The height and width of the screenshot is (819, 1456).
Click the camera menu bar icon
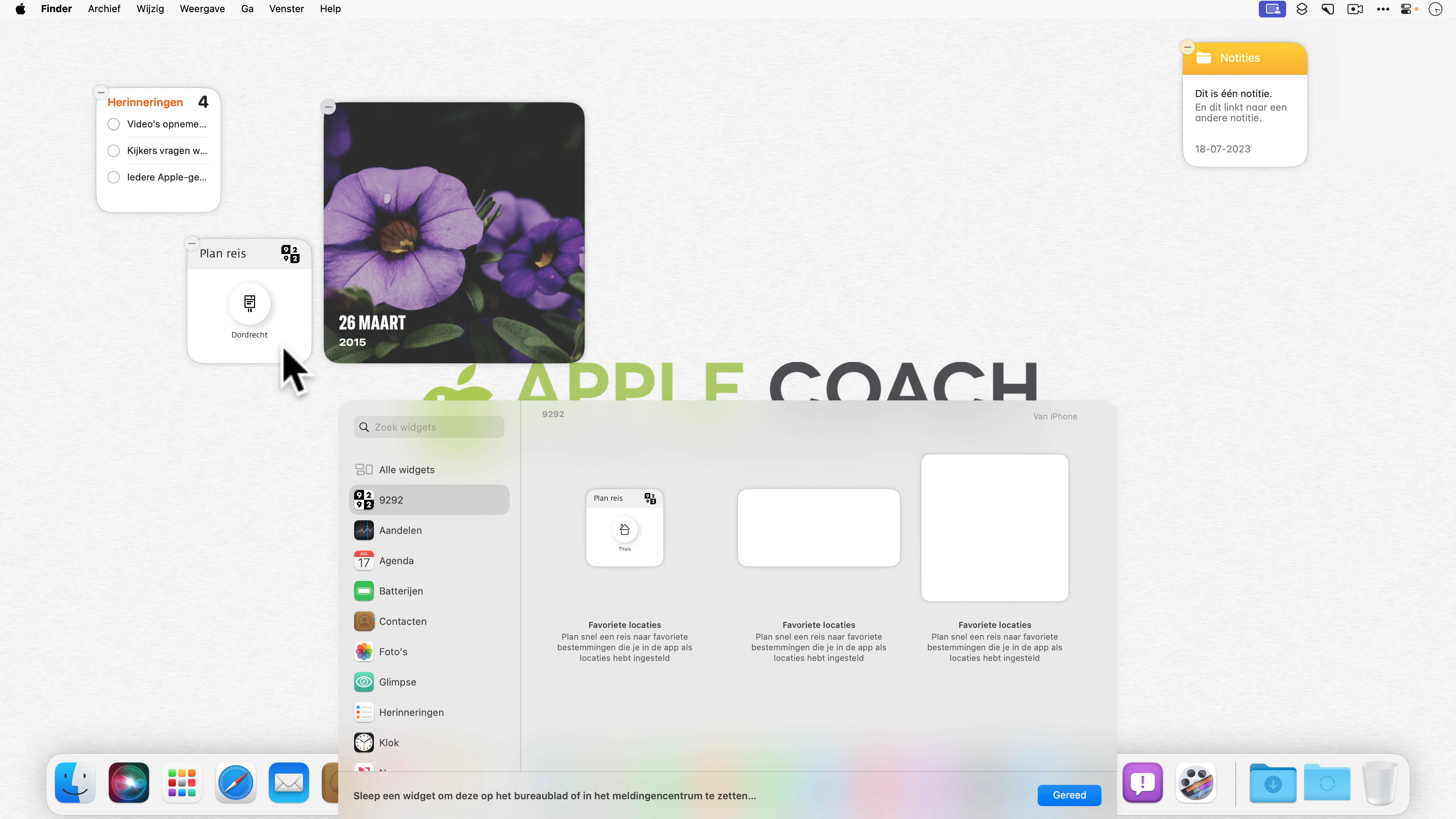(x=1356, y=9)
